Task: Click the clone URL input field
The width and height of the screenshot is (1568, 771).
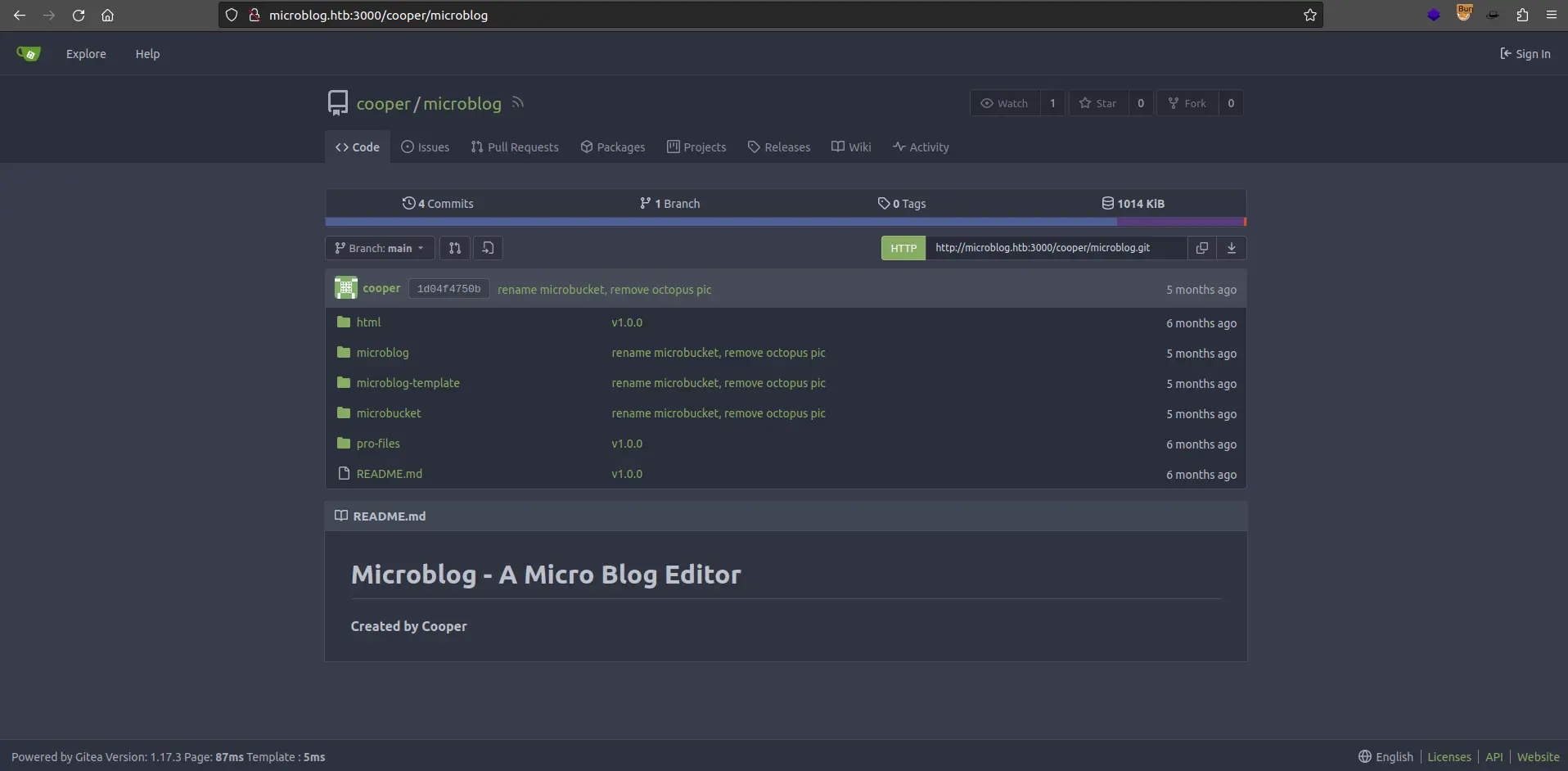Action: click(1056, 248)
